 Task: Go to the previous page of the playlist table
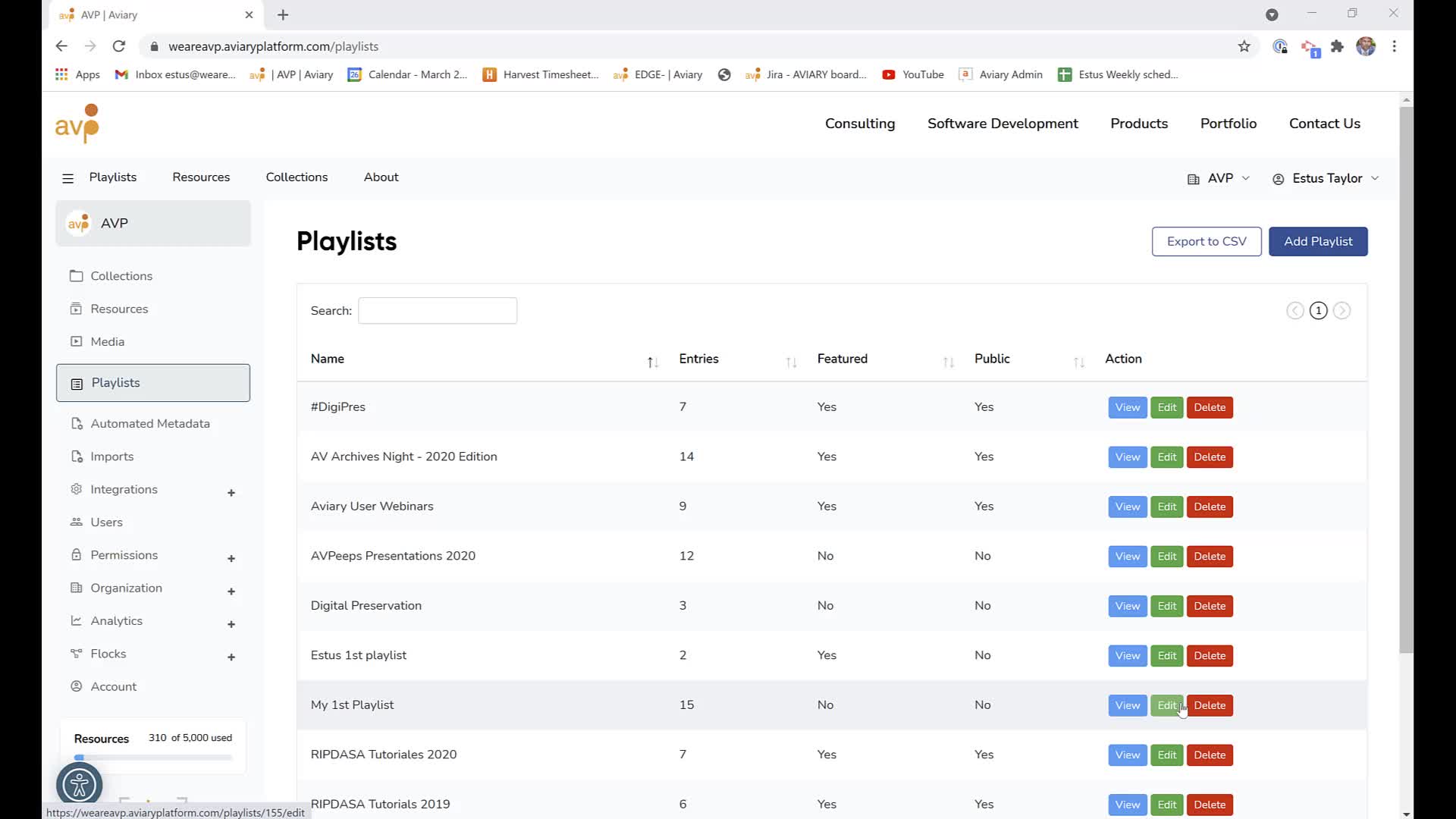pos(1295,311)
